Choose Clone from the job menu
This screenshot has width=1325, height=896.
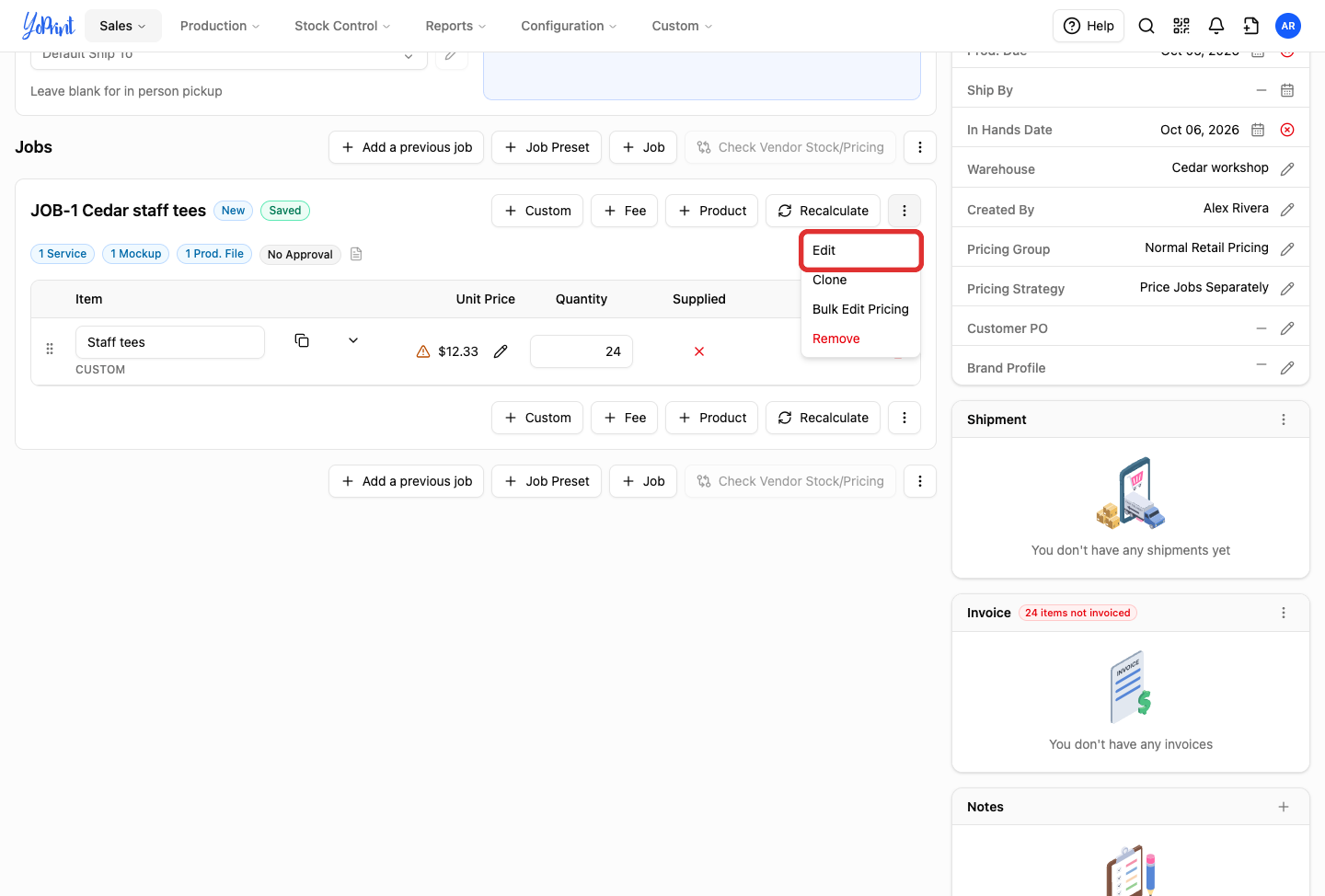(860, 280)
